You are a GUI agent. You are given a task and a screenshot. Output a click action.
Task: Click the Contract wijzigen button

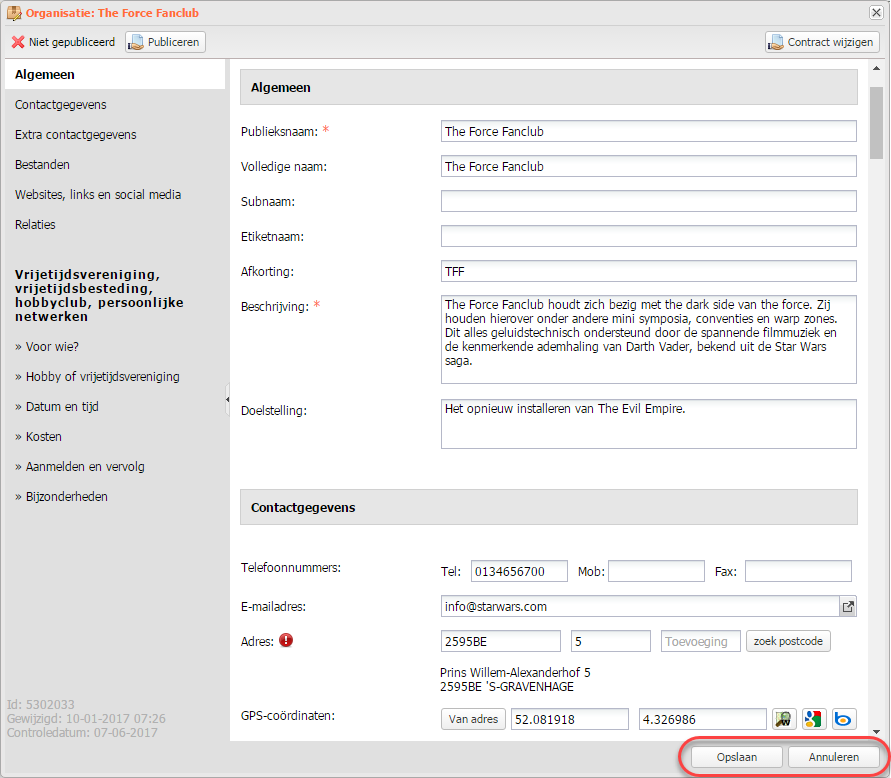click(822, 42)
